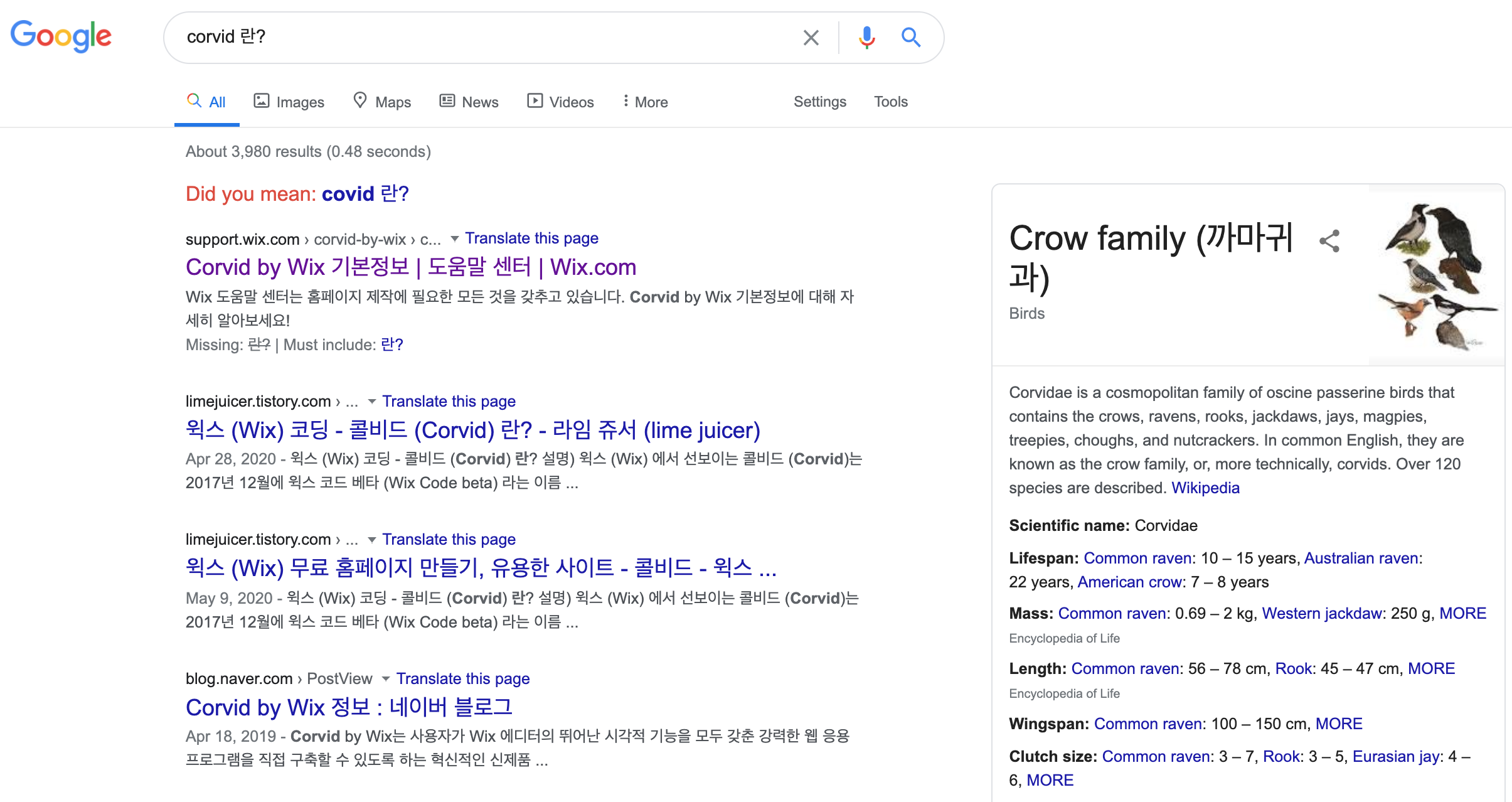Switch to the Maps tab
This screenshot has height=802, width=1512.
pyautogui.click(x=382, y=102)
